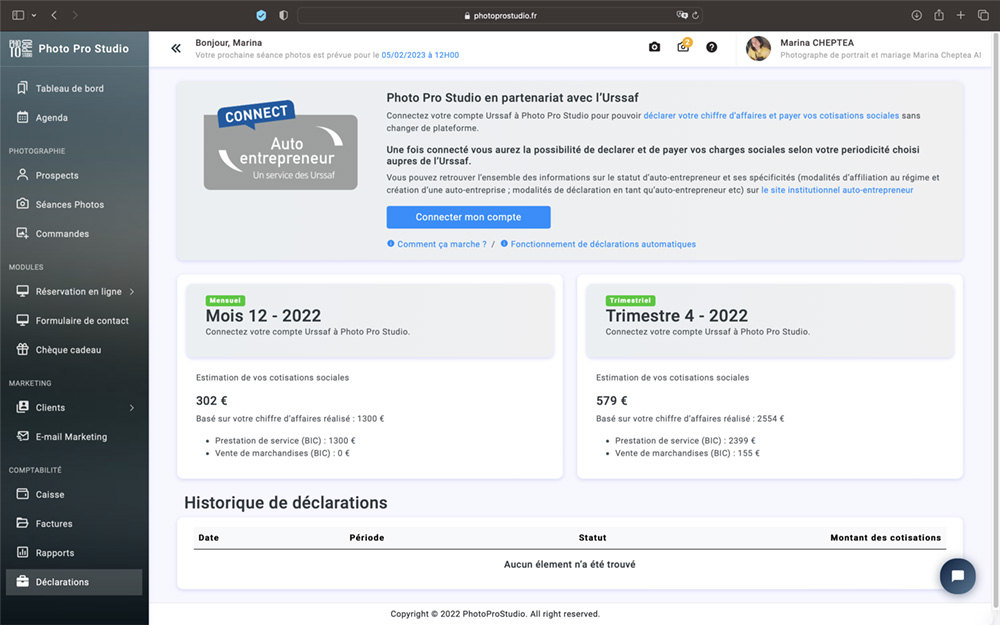This screenshot has width=1000, height=625.
Task: Open the chat bubble widget
Action: (x=957, y=576)
